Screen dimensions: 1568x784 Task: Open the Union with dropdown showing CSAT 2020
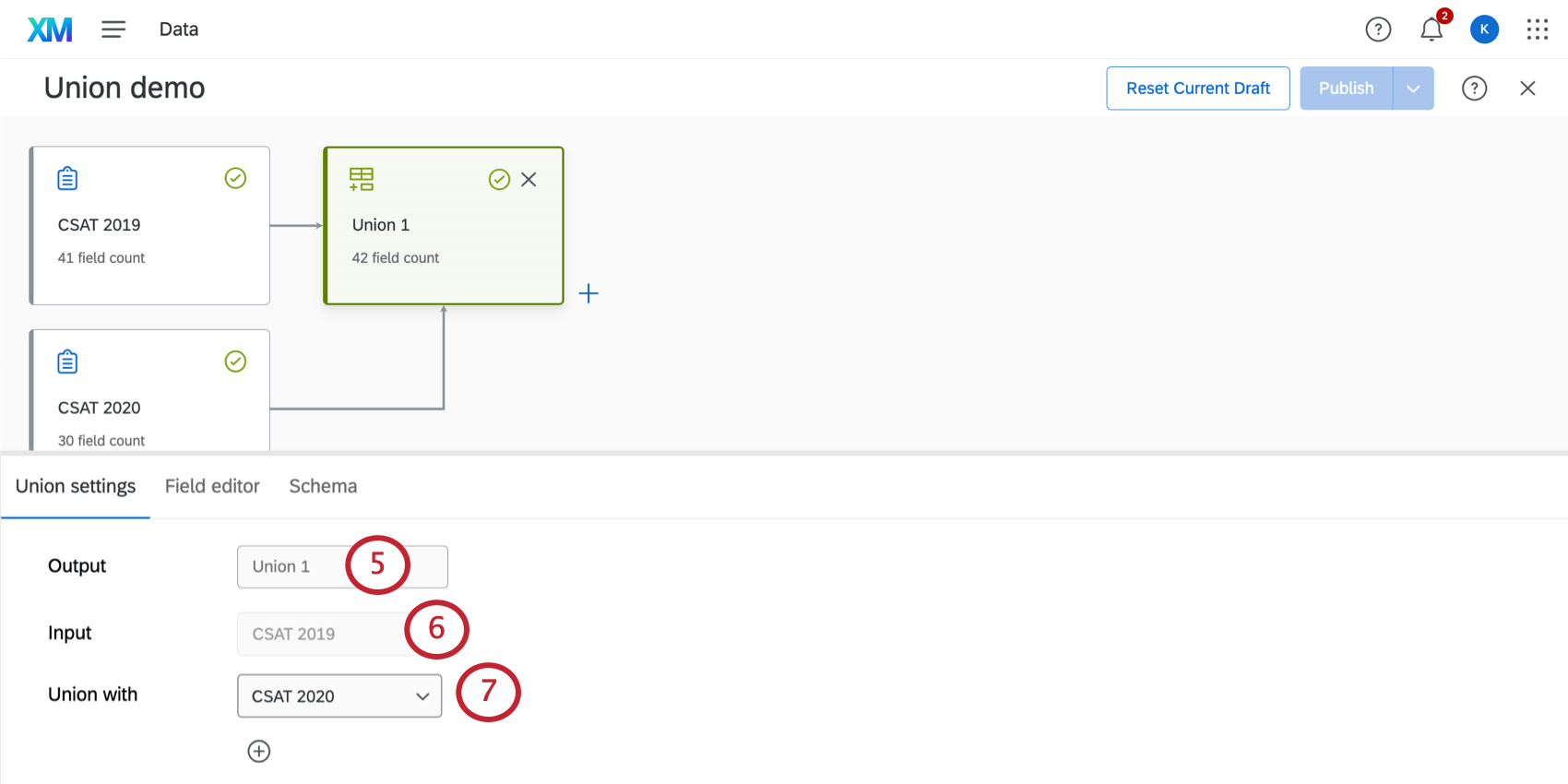pos(339,695)
